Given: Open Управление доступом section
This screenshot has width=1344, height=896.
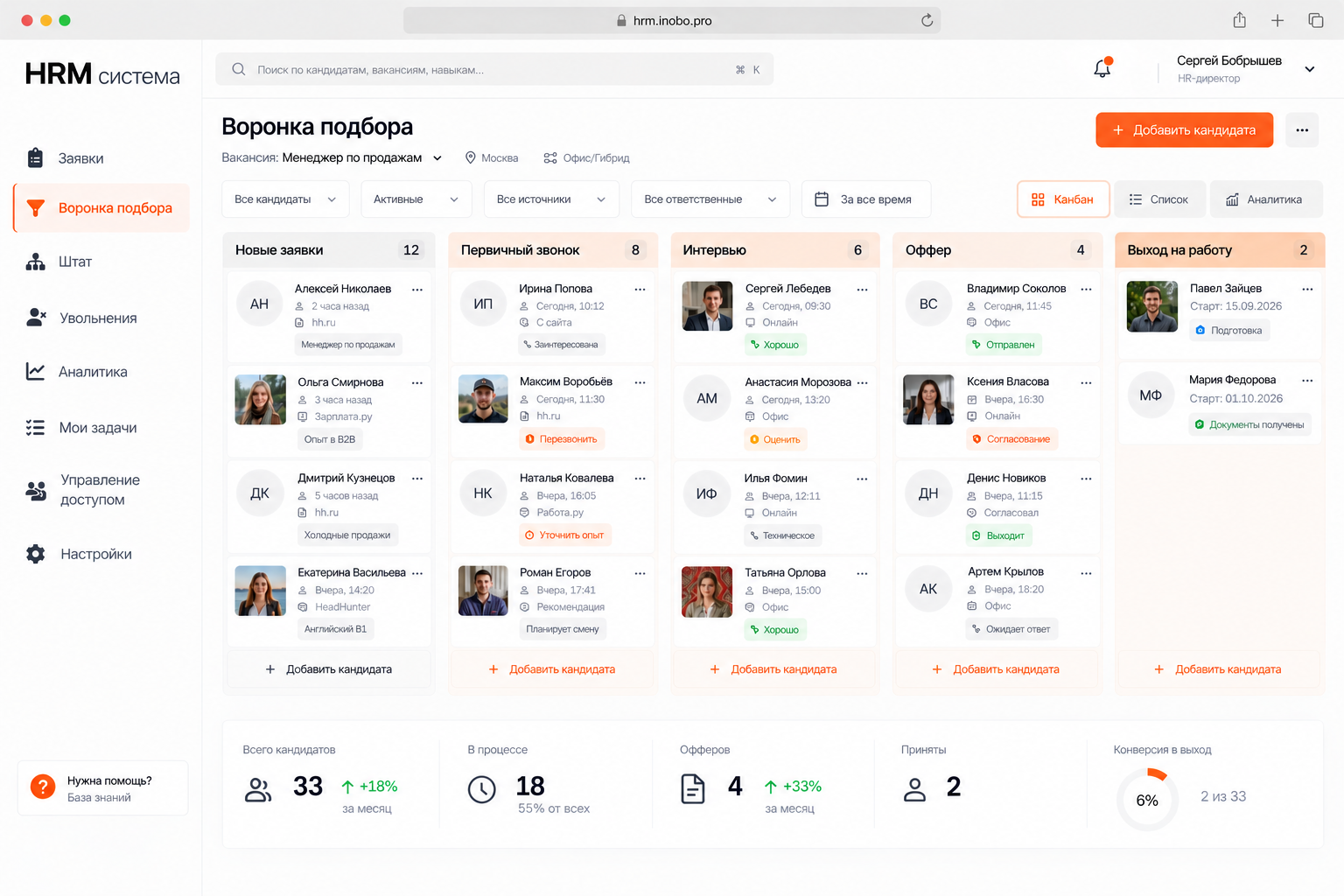Looking at the screenshot, I should 101,490.
